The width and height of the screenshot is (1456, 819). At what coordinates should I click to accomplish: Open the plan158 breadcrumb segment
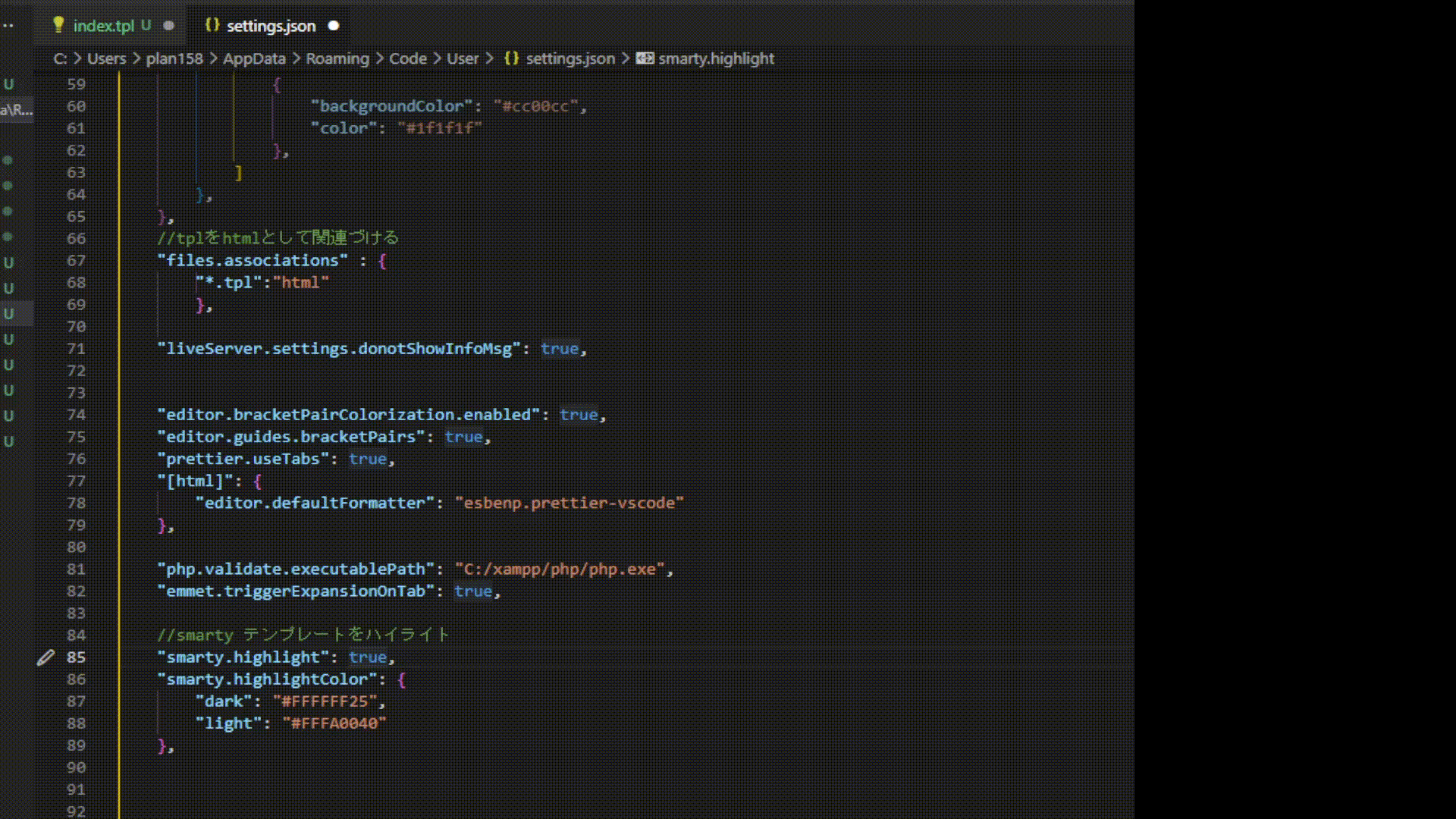coord(174,58)
